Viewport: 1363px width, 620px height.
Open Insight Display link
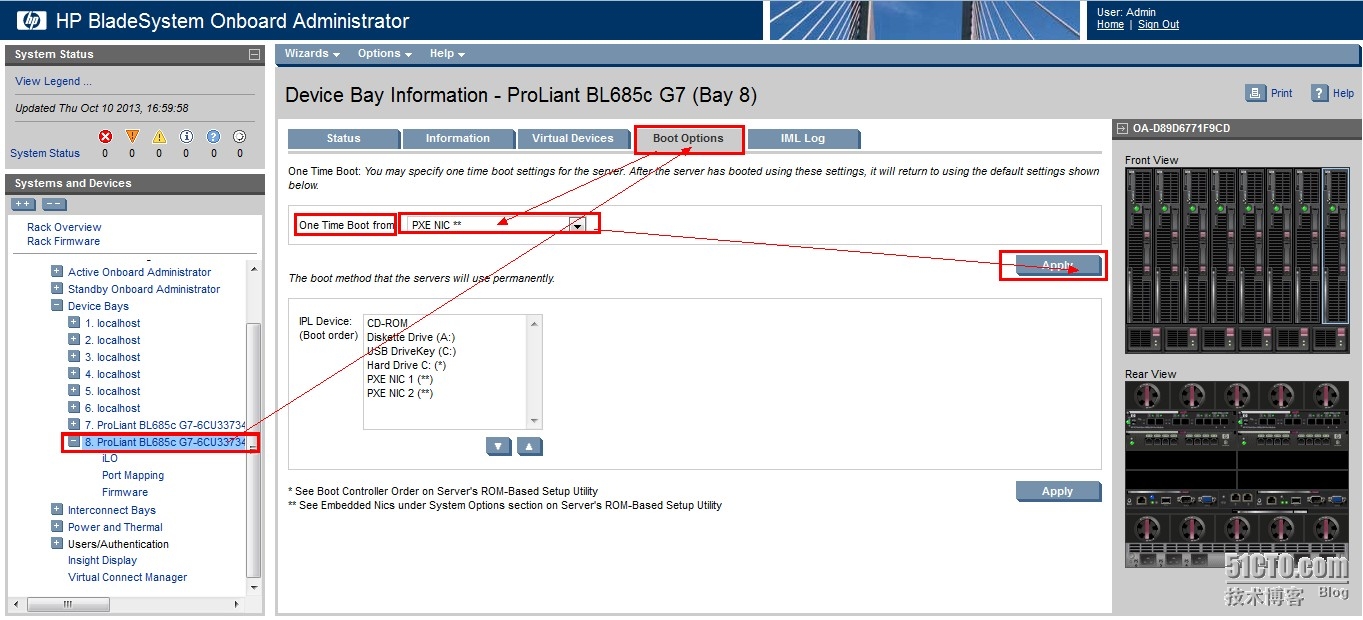click(102, 560)
